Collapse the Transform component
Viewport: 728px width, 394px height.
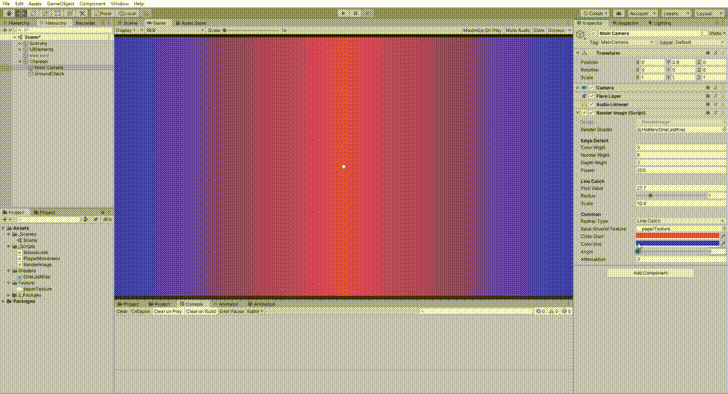coord(578,53)
